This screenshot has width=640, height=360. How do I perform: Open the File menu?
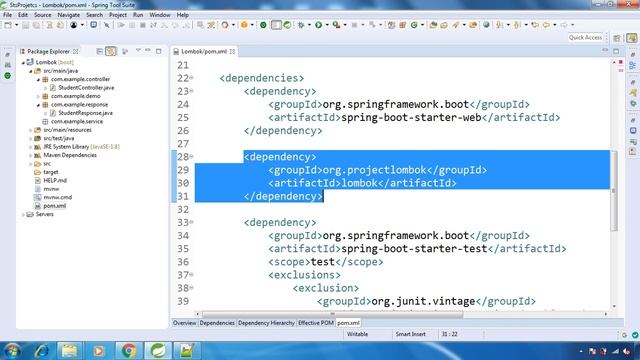7,15
